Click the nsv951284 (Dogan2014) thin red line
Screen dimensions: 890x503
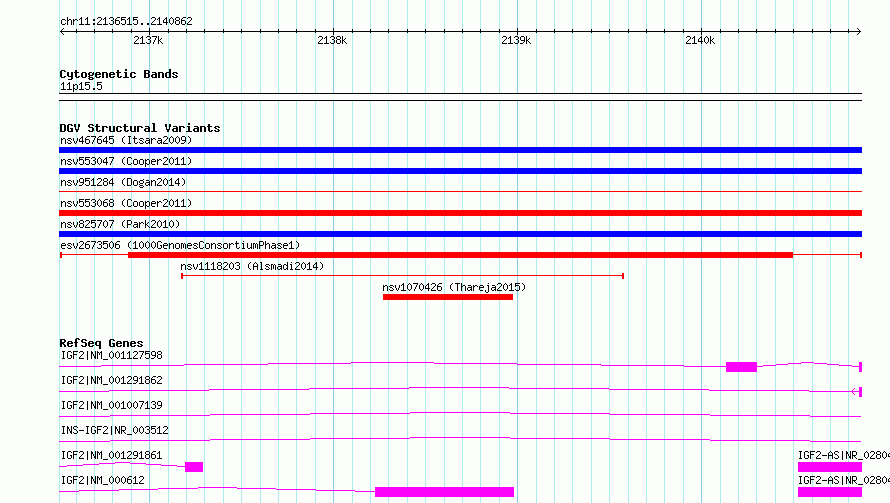[460, 192]
